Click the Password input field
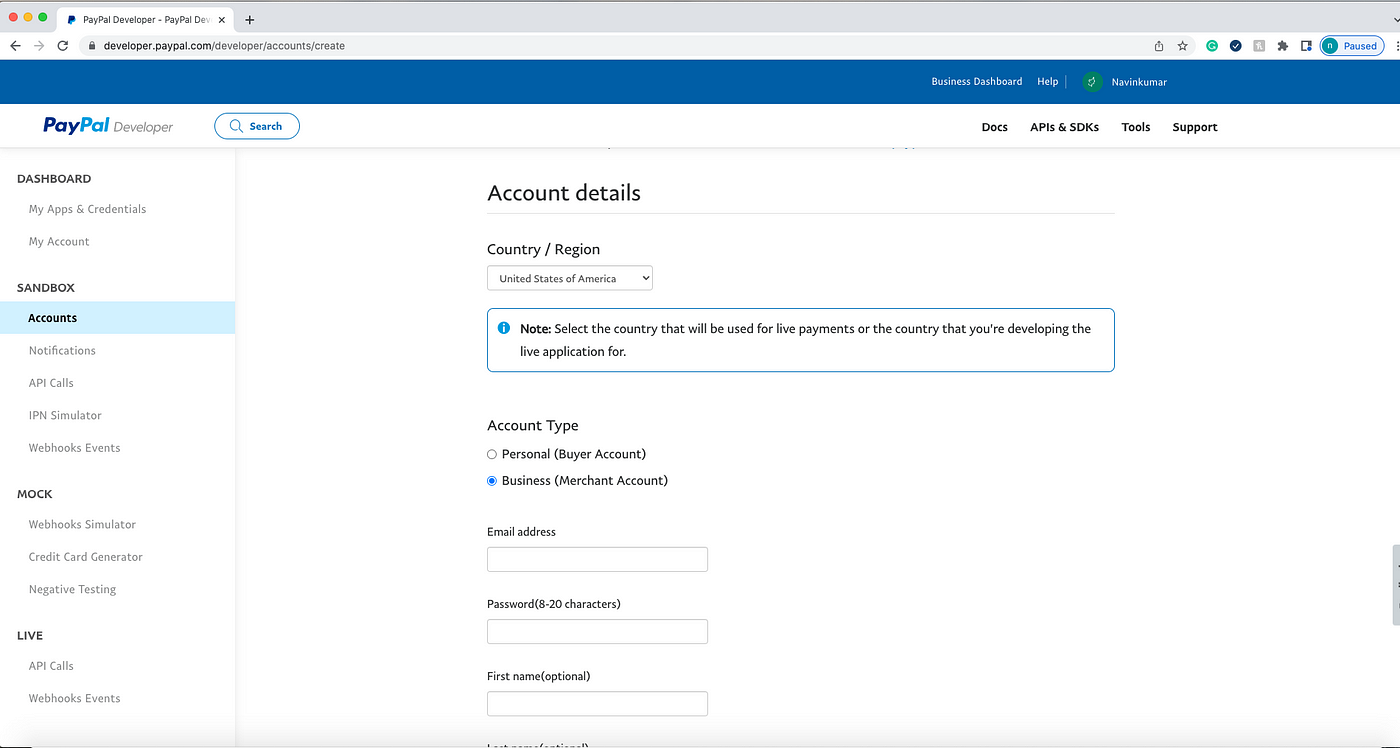Image resolution: width=1400 pixels, height=748 pixels. (597, 632)
